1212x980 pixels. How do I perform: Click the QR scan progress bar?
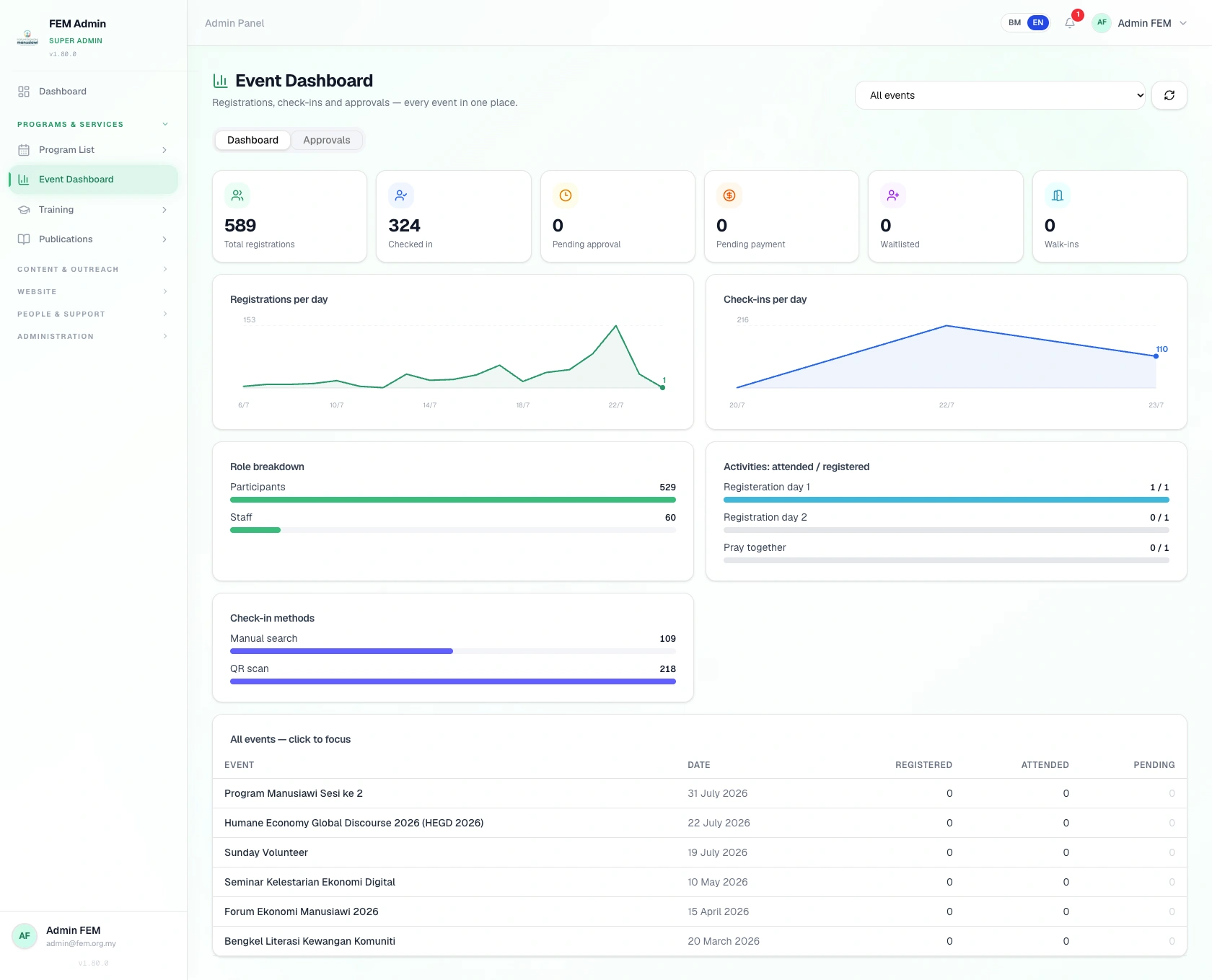click(x=453, y=681)
